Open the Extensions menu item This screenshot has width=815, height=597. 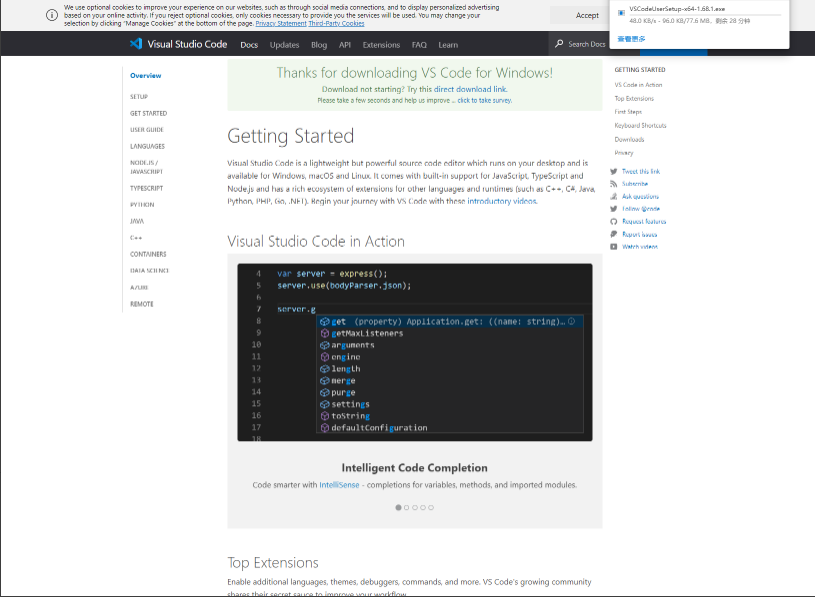(381, 44)
